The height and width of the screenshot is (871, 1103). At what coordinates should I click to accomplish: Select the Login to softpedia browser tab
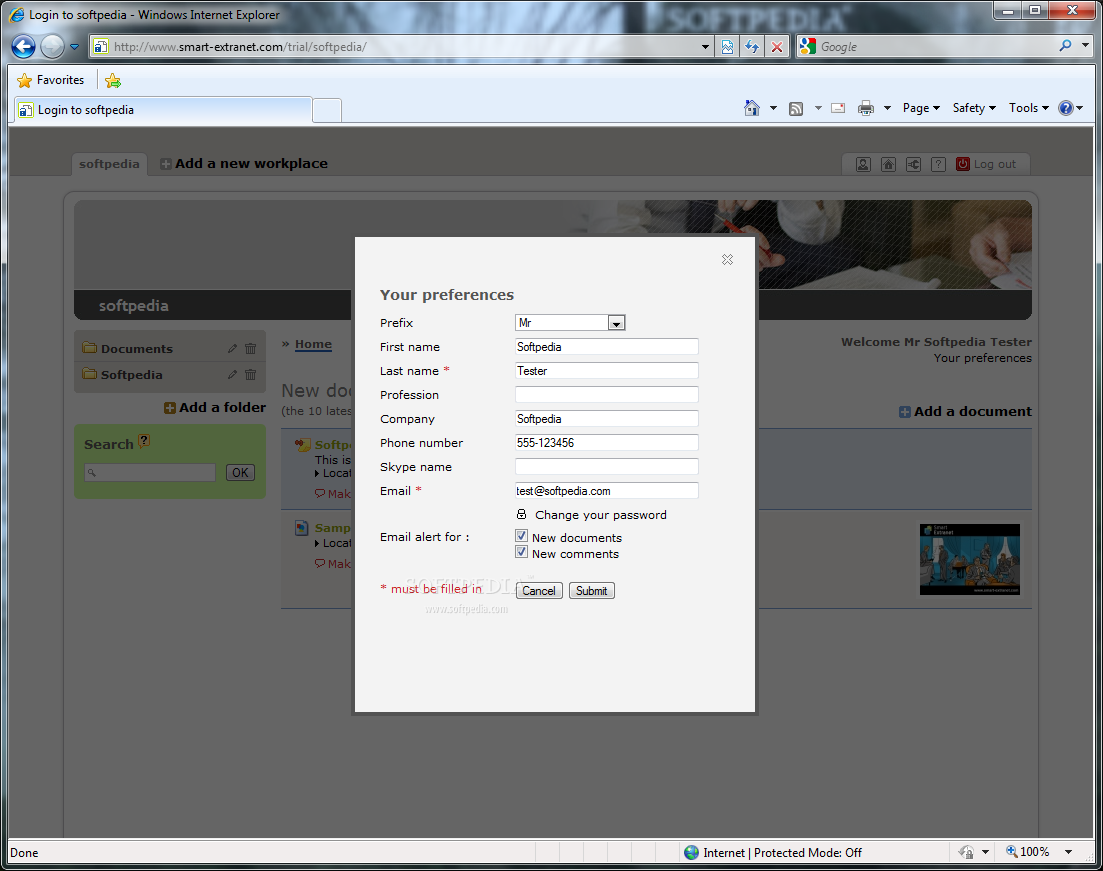(x=162, y=110)
